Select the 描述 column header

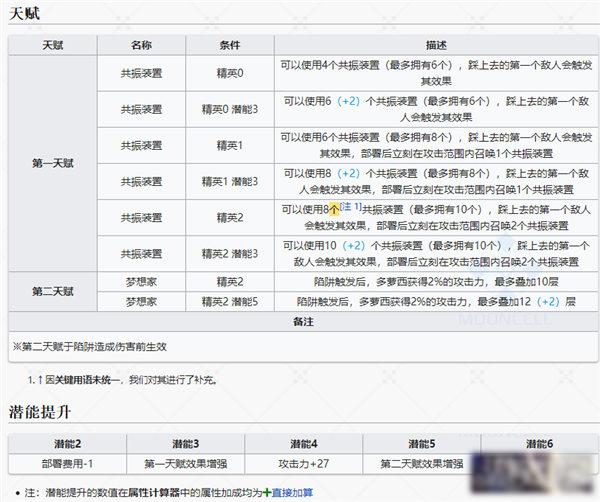click(436, 45)
